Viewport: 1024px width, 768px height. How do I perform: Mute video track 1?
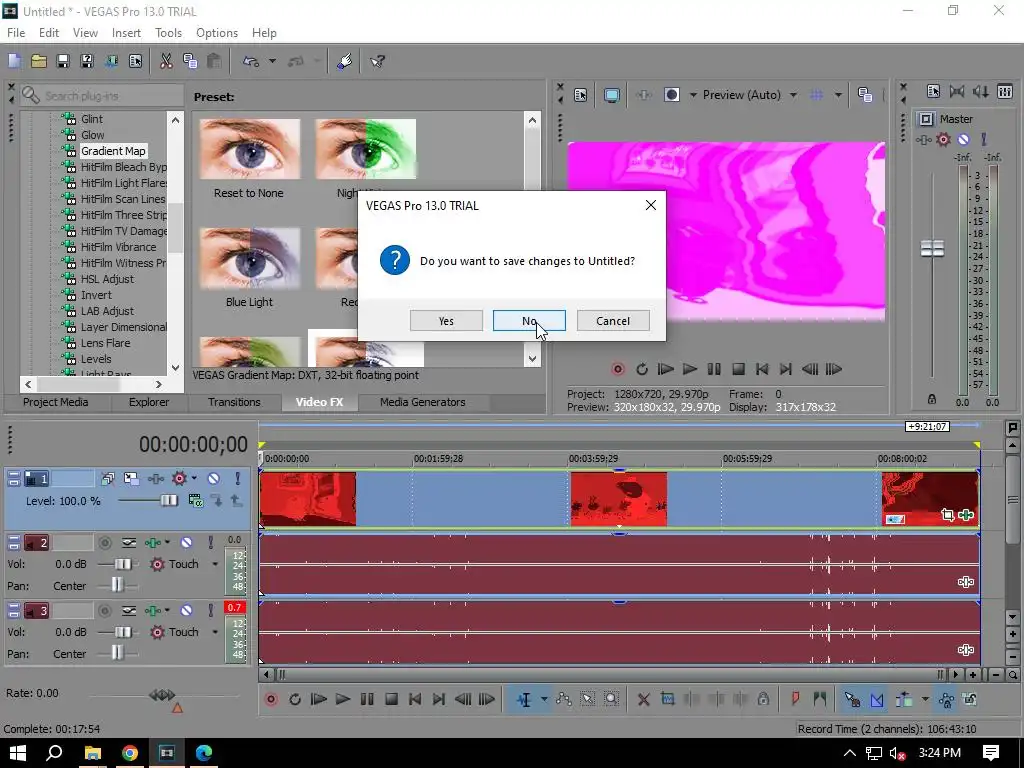tap(213, 479)
